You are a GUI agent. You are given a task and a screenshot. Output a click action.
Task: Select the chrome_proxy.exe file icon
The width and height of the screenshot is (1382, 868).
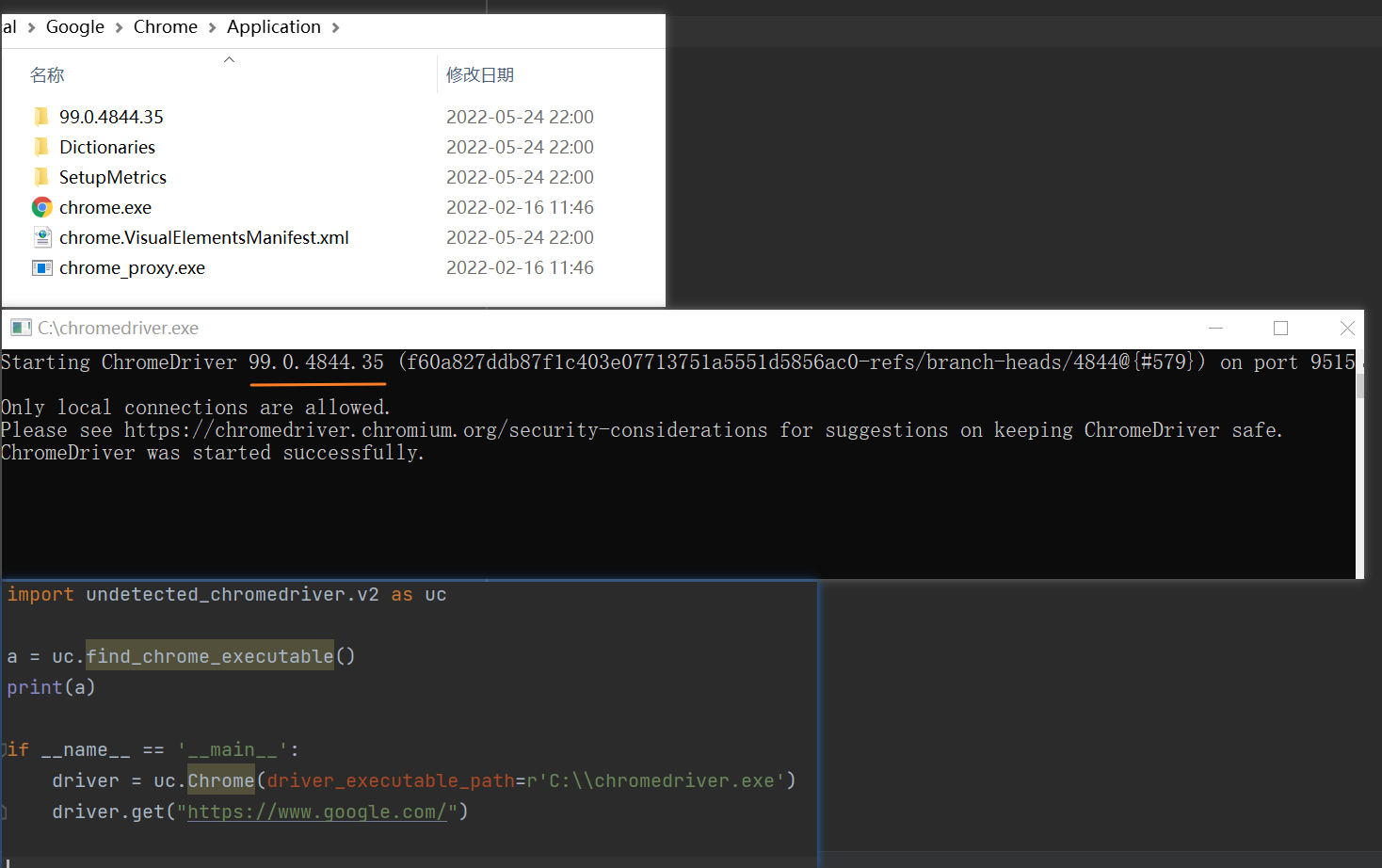[42, 267]
